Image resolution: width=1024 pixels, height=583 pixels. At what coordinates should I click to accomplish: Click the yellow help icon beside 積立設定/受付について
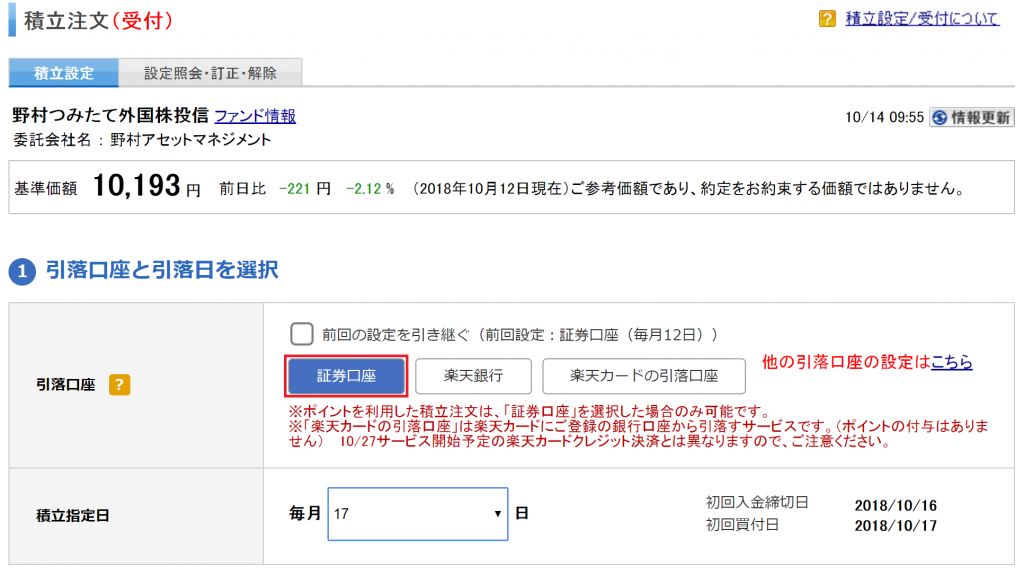pos(827,18)
